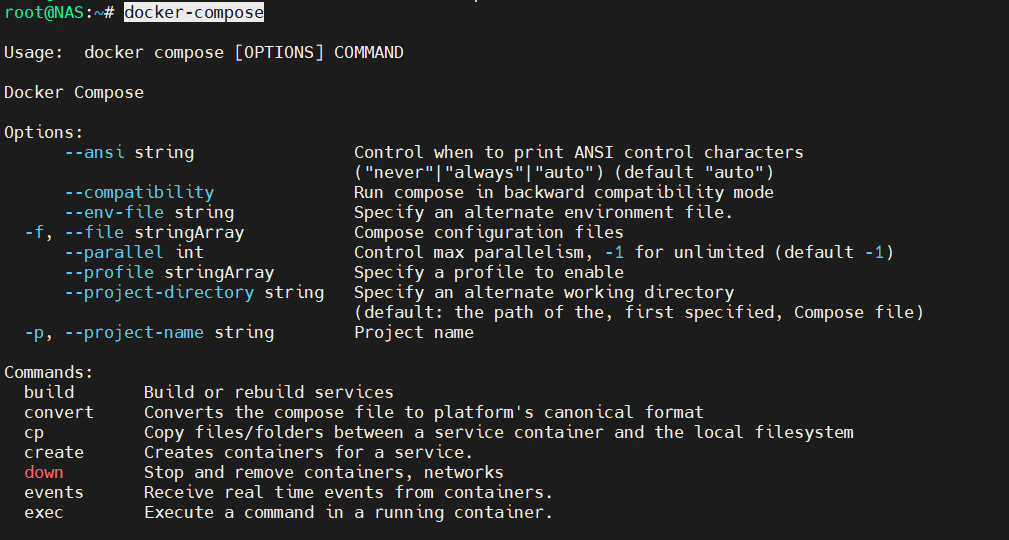Click the cp command name
The height and width of the screenshot is (540, 1009).
click(x=34, y=432)
